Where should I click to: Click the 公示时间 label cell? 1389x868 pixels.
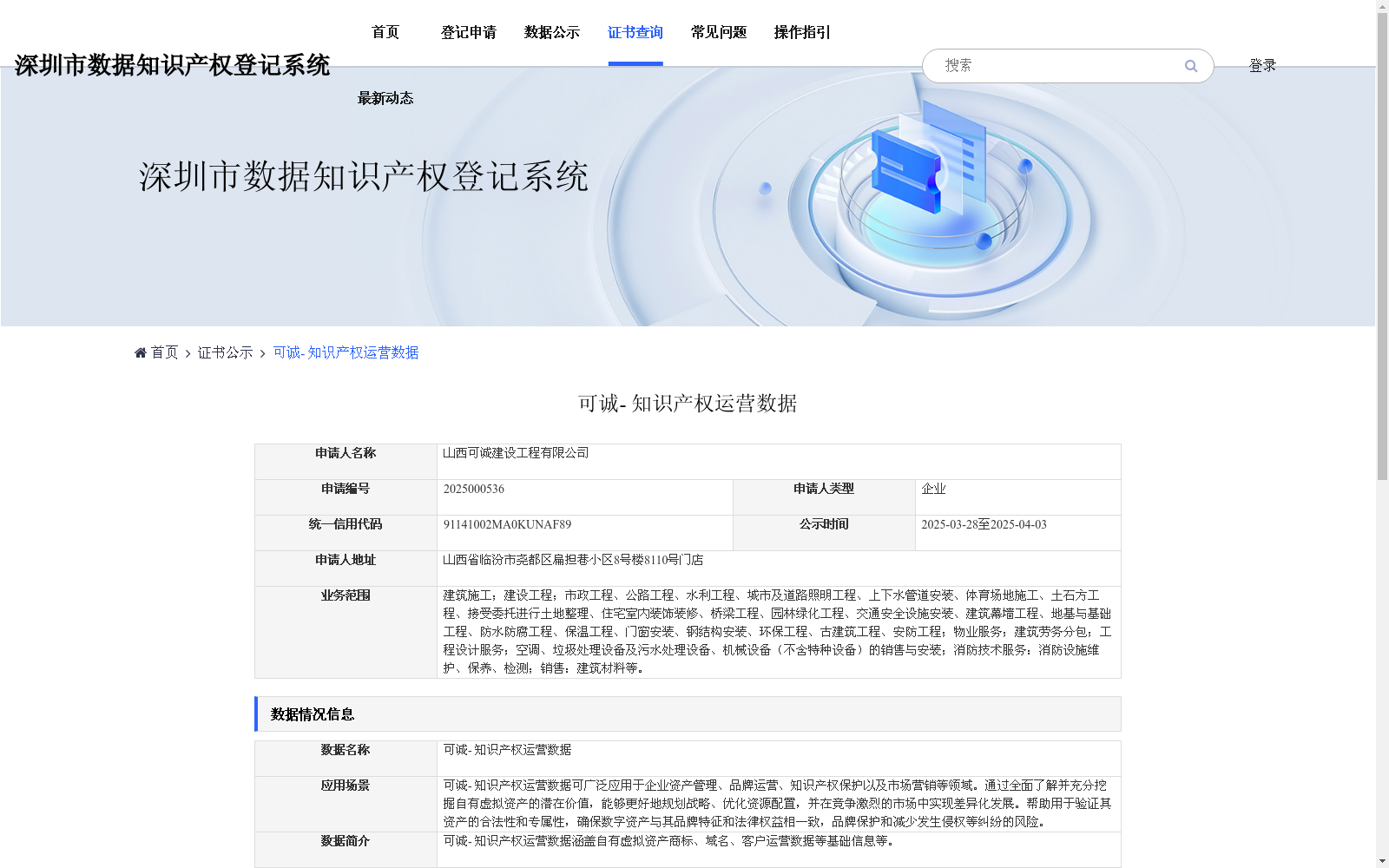click(824, 533)
